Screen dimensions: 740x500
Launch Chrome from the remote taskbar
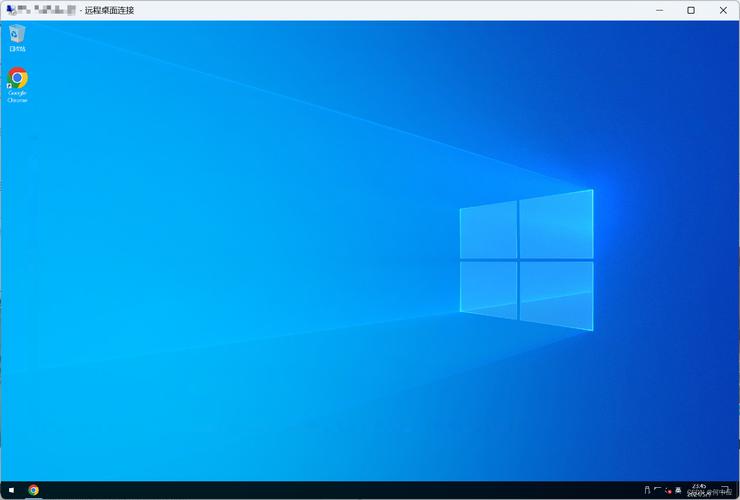34,490
